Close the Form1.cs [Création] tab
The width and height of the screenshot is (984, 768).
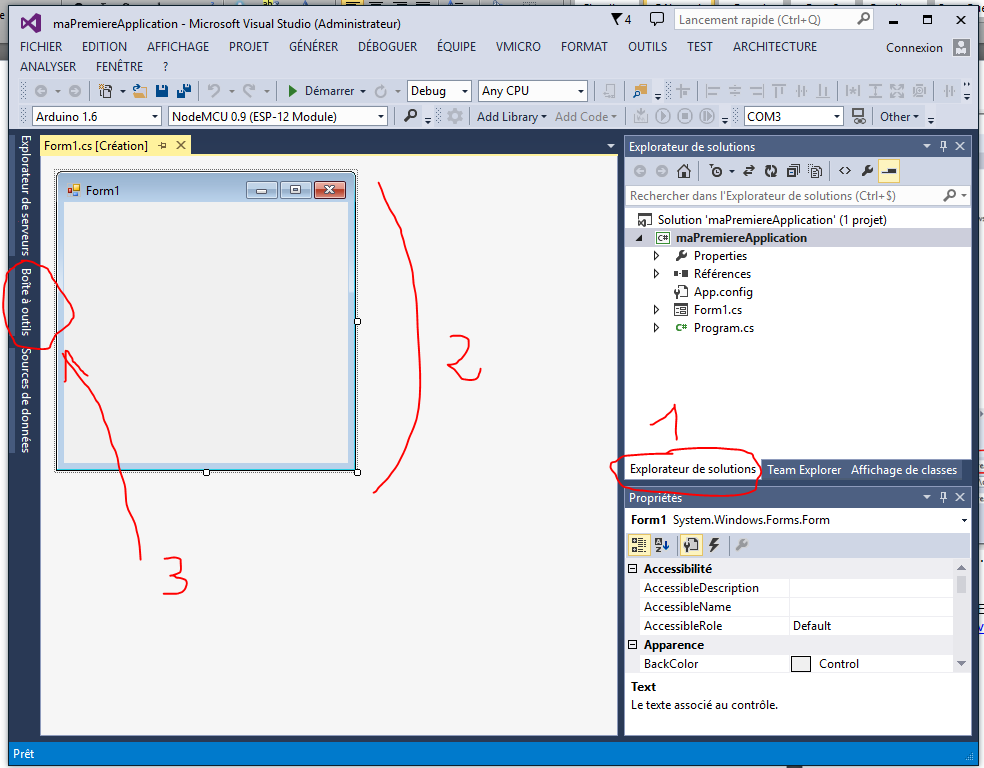tap(181, 146)
